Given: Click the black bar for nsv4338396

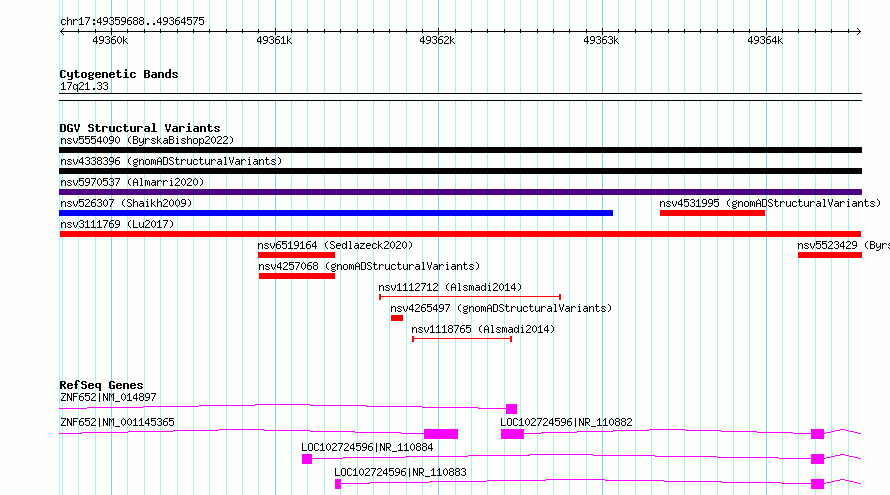Looking at the screenshot, I should (460, 171).
